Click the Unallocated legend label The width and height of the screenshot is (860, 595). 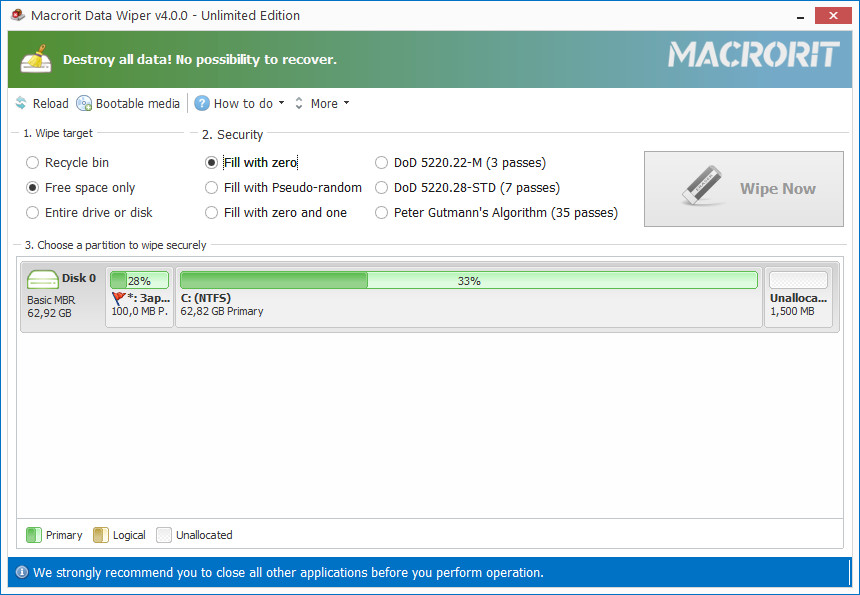pos(204,535)
